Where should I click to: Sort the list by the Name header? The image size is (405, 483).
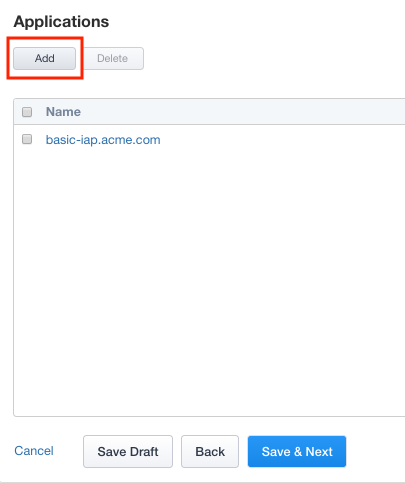click(x=63, y=112)
